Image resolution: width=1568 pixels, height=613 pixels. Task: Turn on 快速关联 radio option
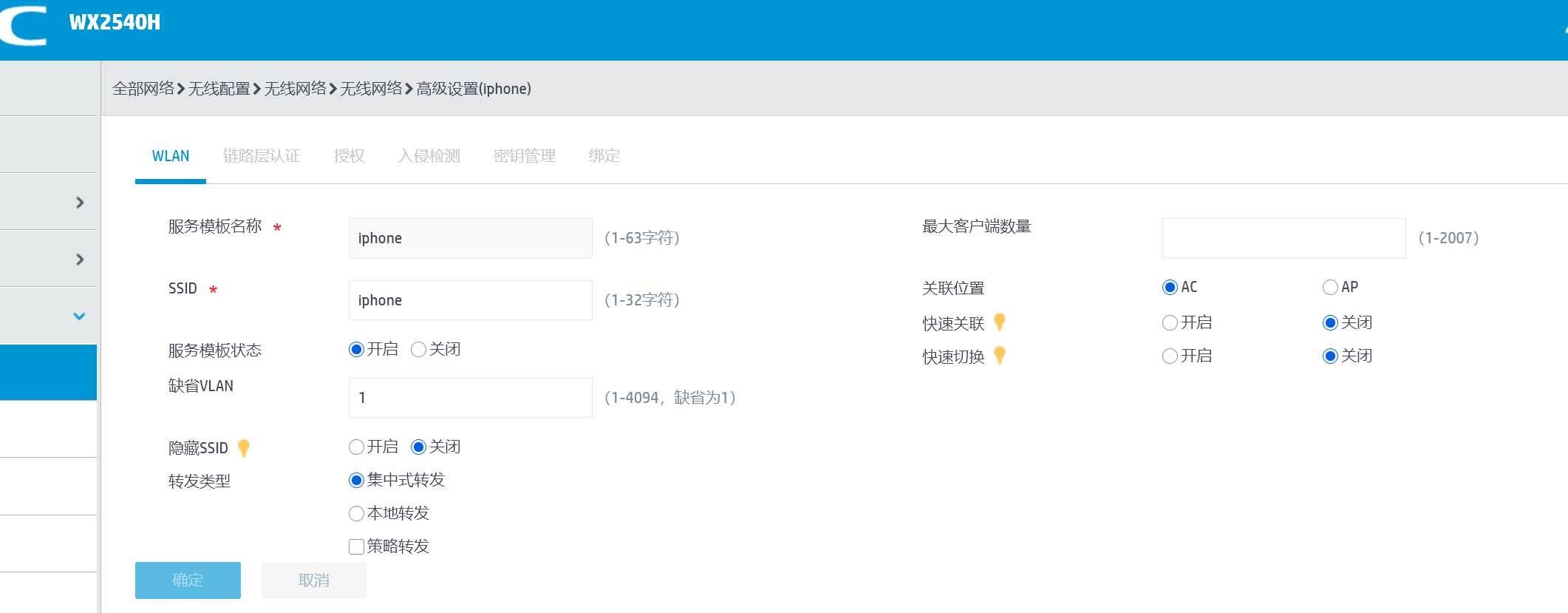point(1170,322)
